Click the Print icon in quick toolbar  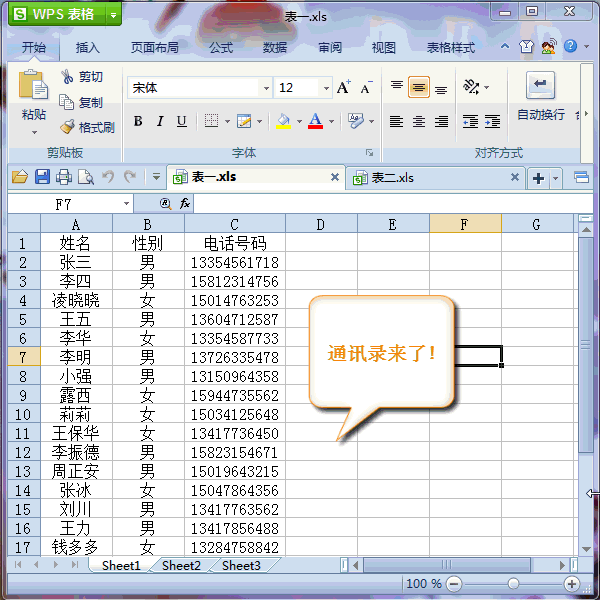click(64, 177)
